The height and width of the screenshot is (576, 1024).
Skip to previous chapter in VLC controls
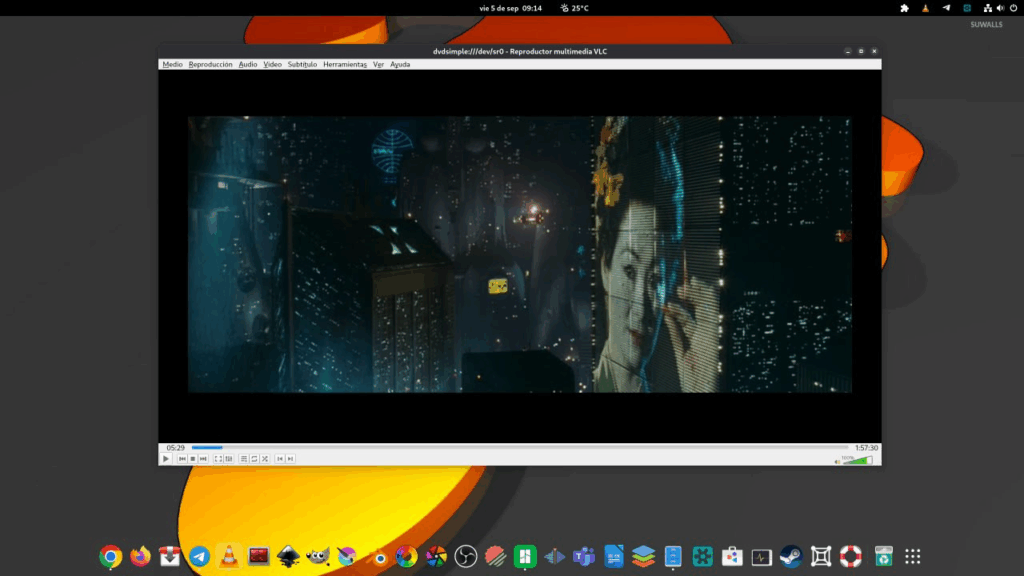[x=182, y=459]
